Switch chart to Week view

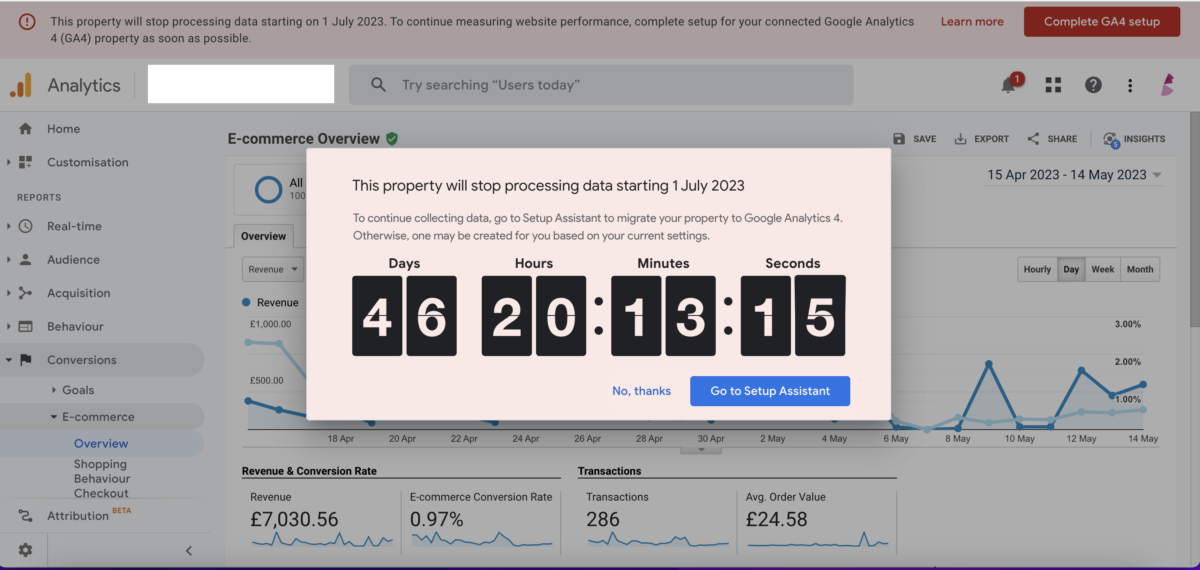pyautogui.click(x=1103, y=269)
